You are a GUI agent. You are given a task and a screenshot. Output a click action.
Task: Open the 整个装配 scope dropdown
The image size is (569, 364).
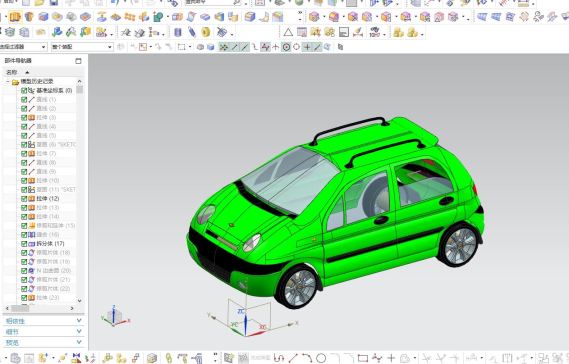(110, 47)
